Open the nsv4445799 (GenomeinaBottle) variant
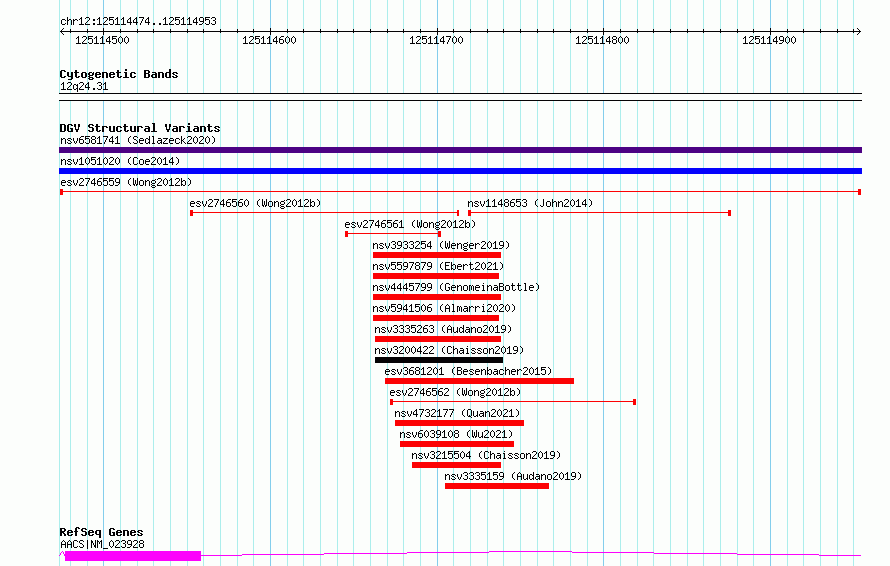Viewport: 890px width, 566px height. pyautogui.click(x=456, y=287)
